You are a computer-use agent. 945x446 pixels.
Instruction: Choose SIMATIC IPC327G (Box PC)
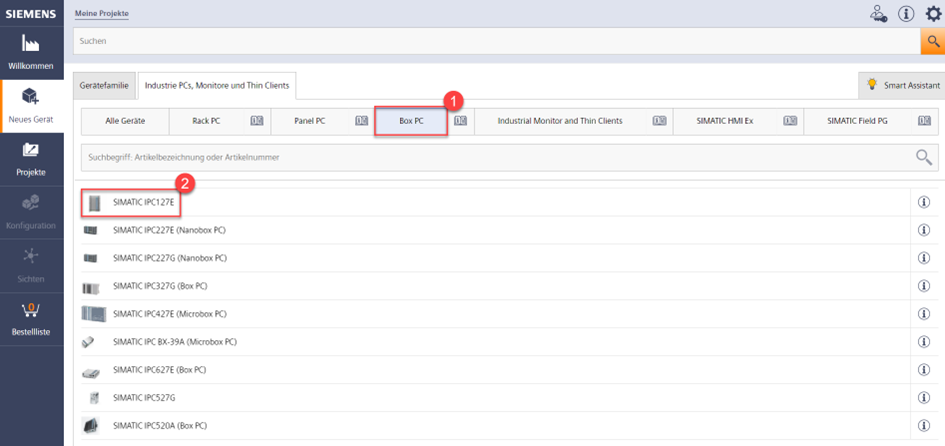160,286
